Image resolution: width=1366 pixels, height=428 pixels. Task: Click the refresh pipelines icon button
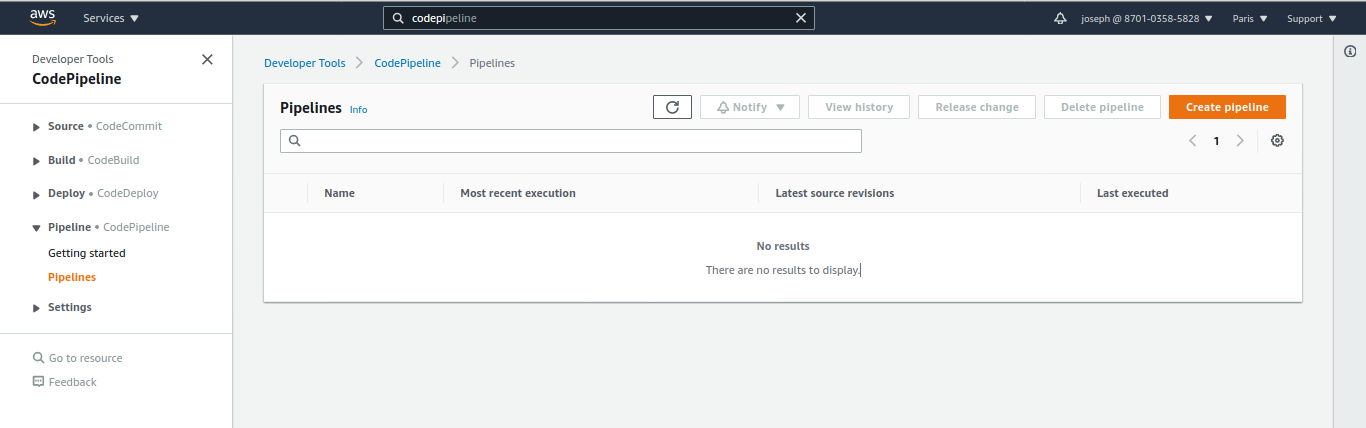pos(672,107)
